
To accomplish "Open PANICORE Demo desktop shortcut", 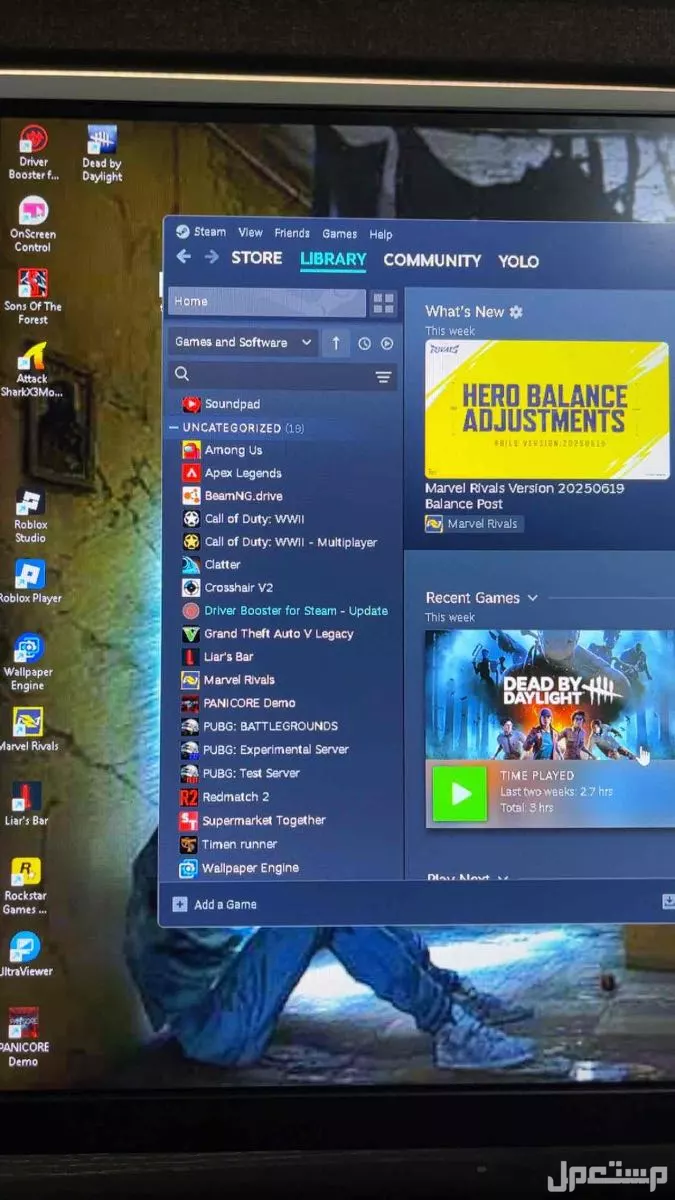I will coord(23,1037).
